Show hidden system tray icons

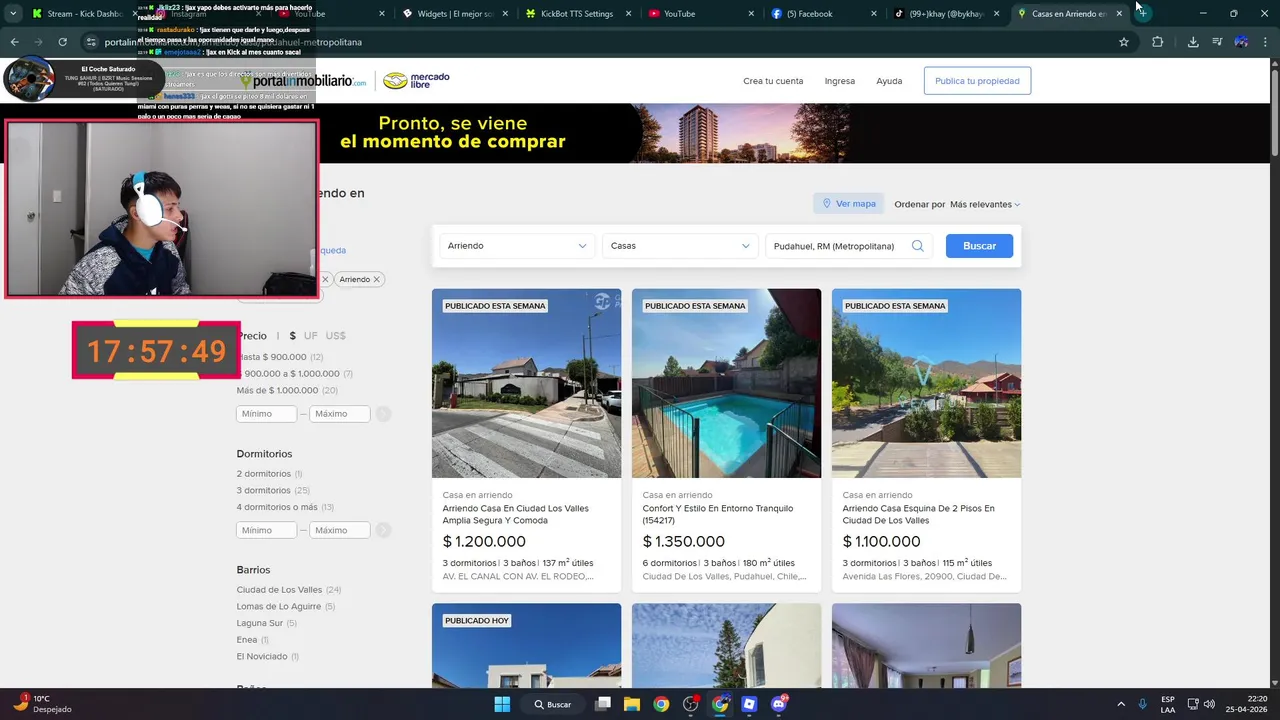tap(1121, 704)
